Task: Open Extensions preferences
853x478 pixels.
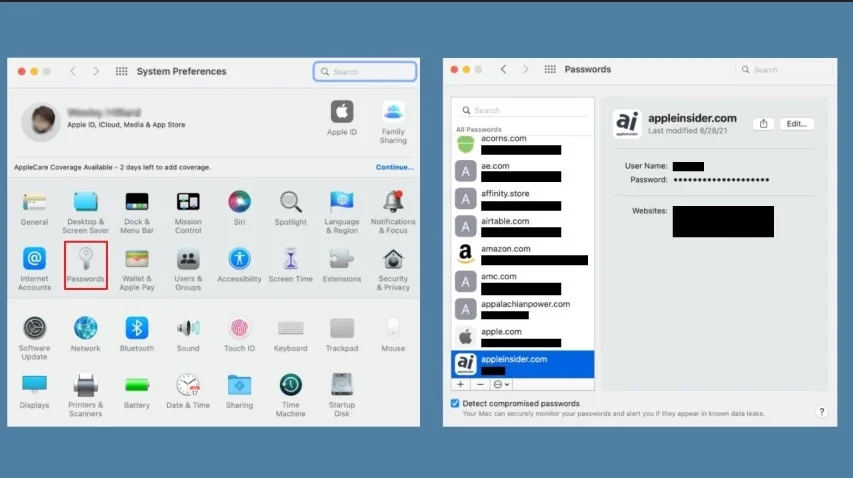Action: 342,265
